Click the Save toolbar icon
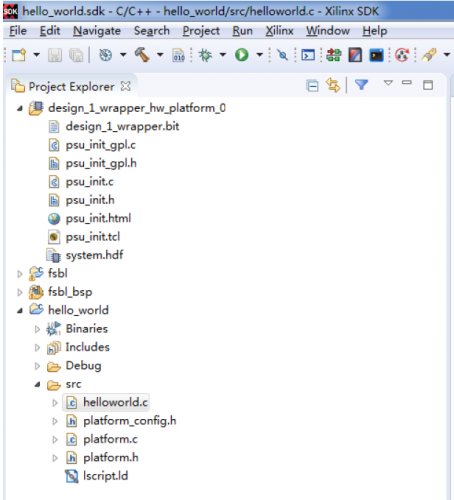454x500 pixels. [55, 55]
